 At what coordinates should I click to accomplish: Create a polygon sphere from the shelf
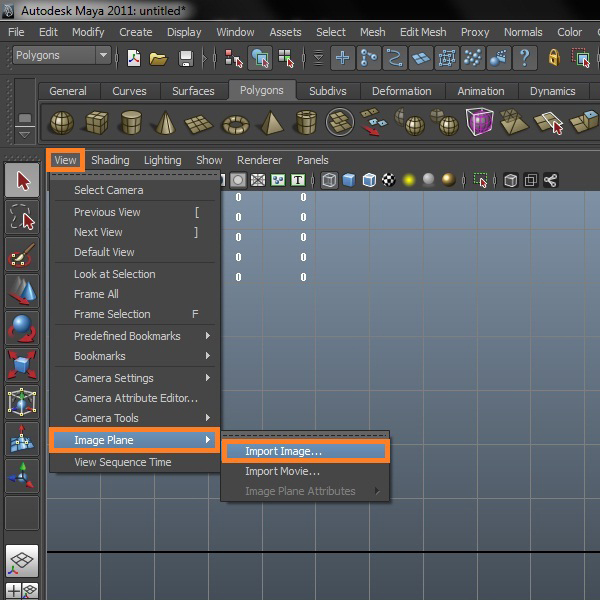coord(62,123)
